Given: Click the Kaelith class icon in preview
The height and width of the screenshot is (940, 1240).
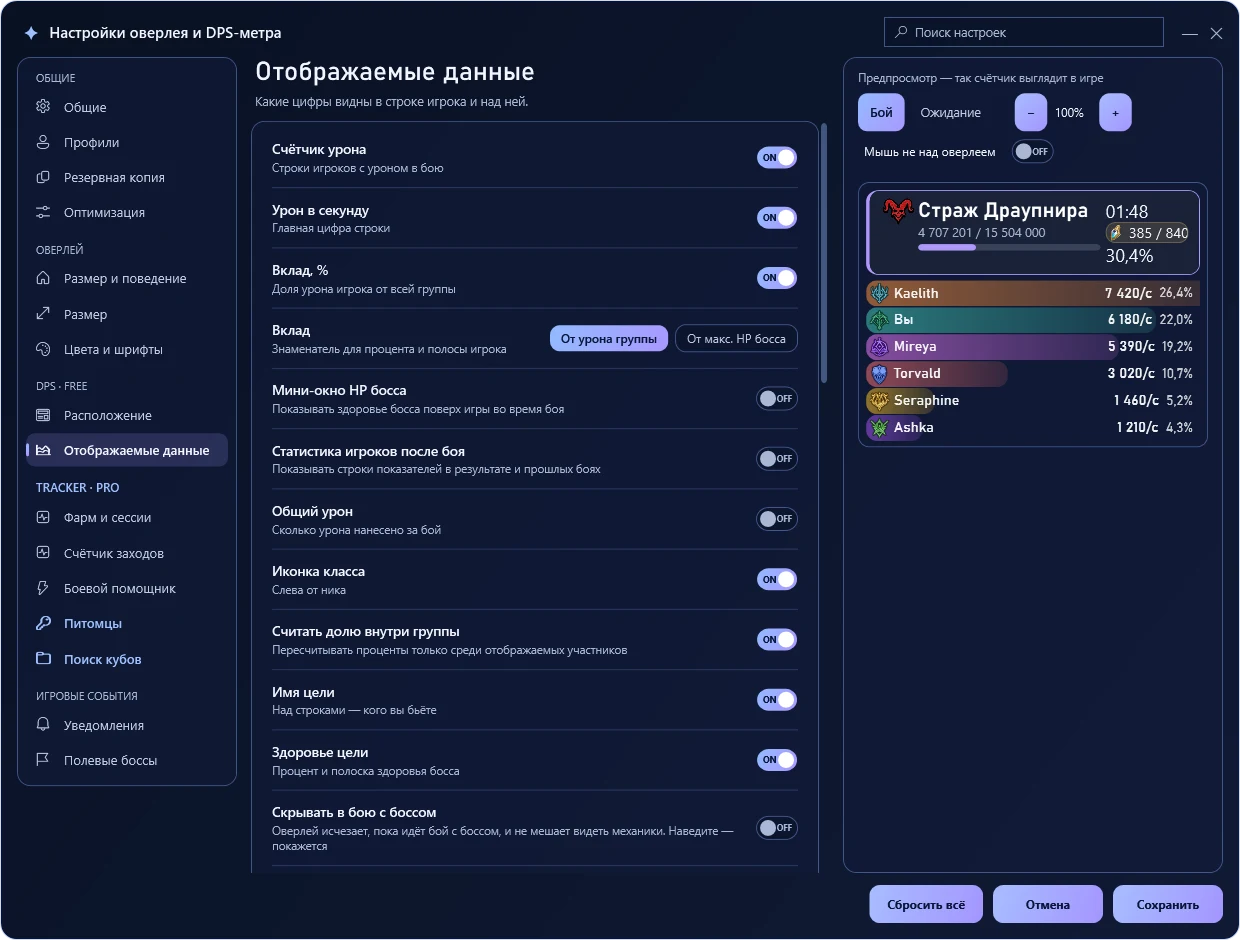Looking at the screenshot, I should click(x=879, y=293).
